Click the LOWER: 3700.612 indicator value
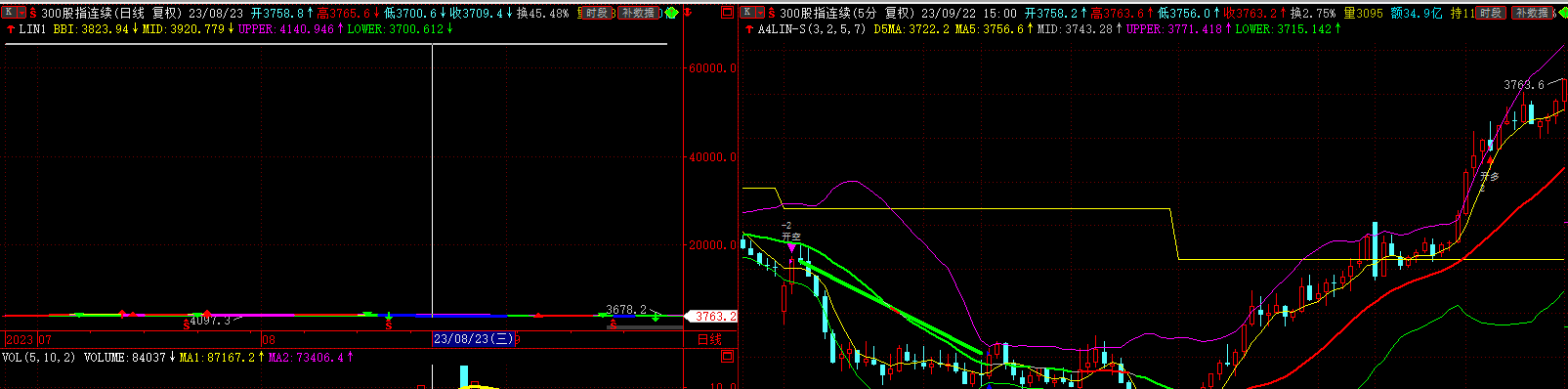 tap(396, 29)
